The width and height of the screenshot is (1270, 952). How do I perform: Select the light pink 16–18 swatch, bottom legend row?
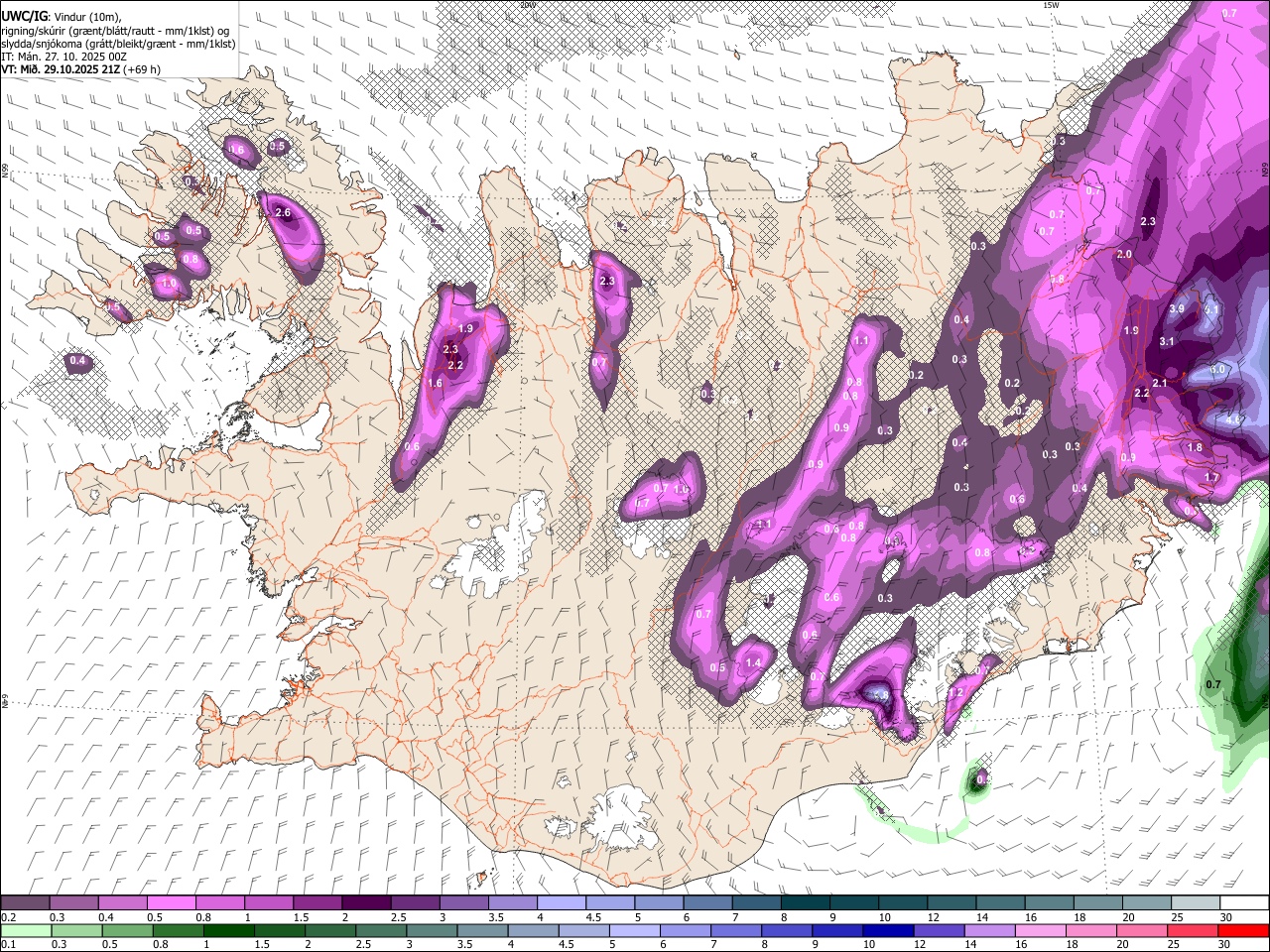click(x=1041, y=930)
